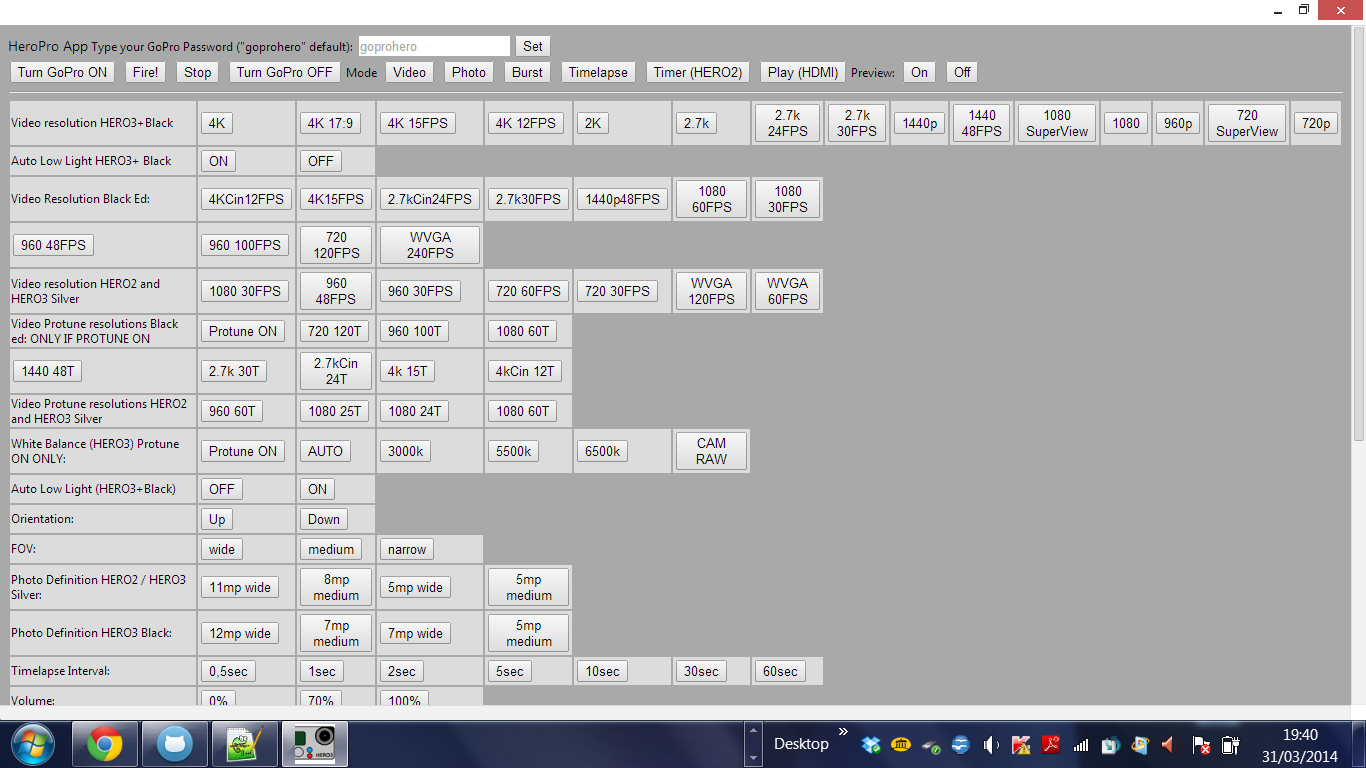
Task: Switch Mode to Photo
Action: 469,72
